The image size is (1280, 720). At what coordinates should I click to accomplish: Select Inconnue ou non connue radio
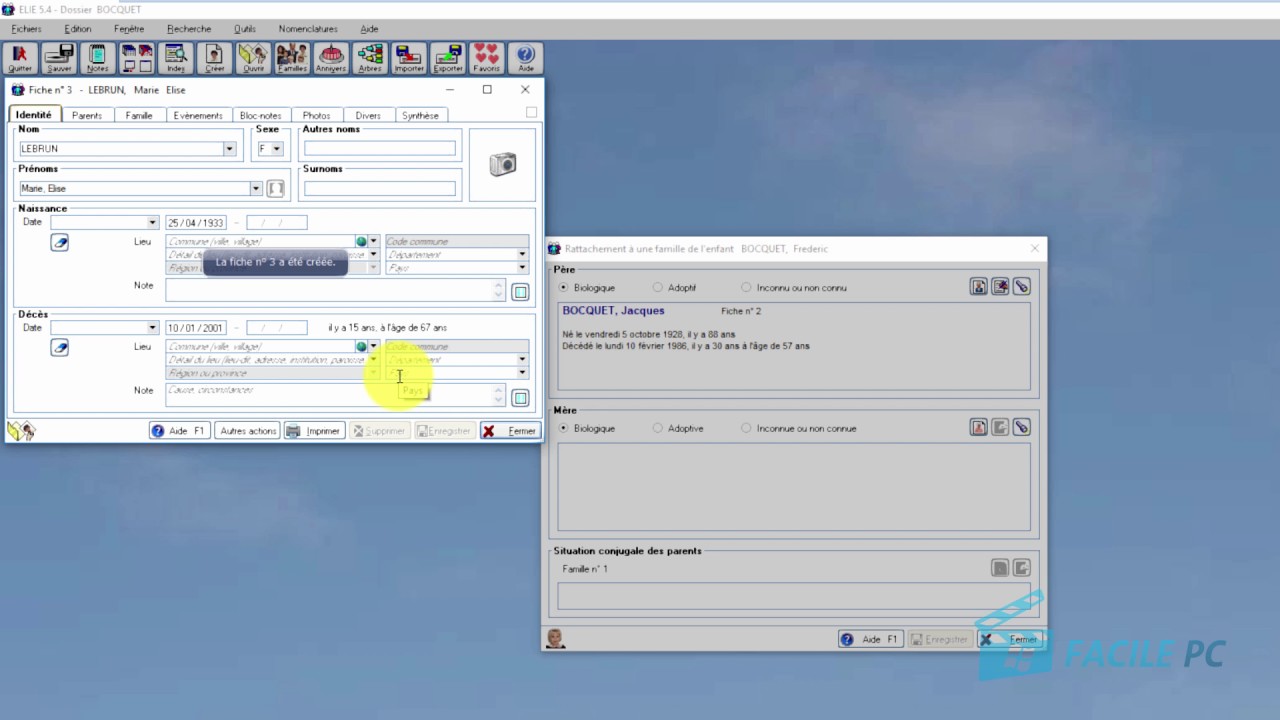click(746, 428)
